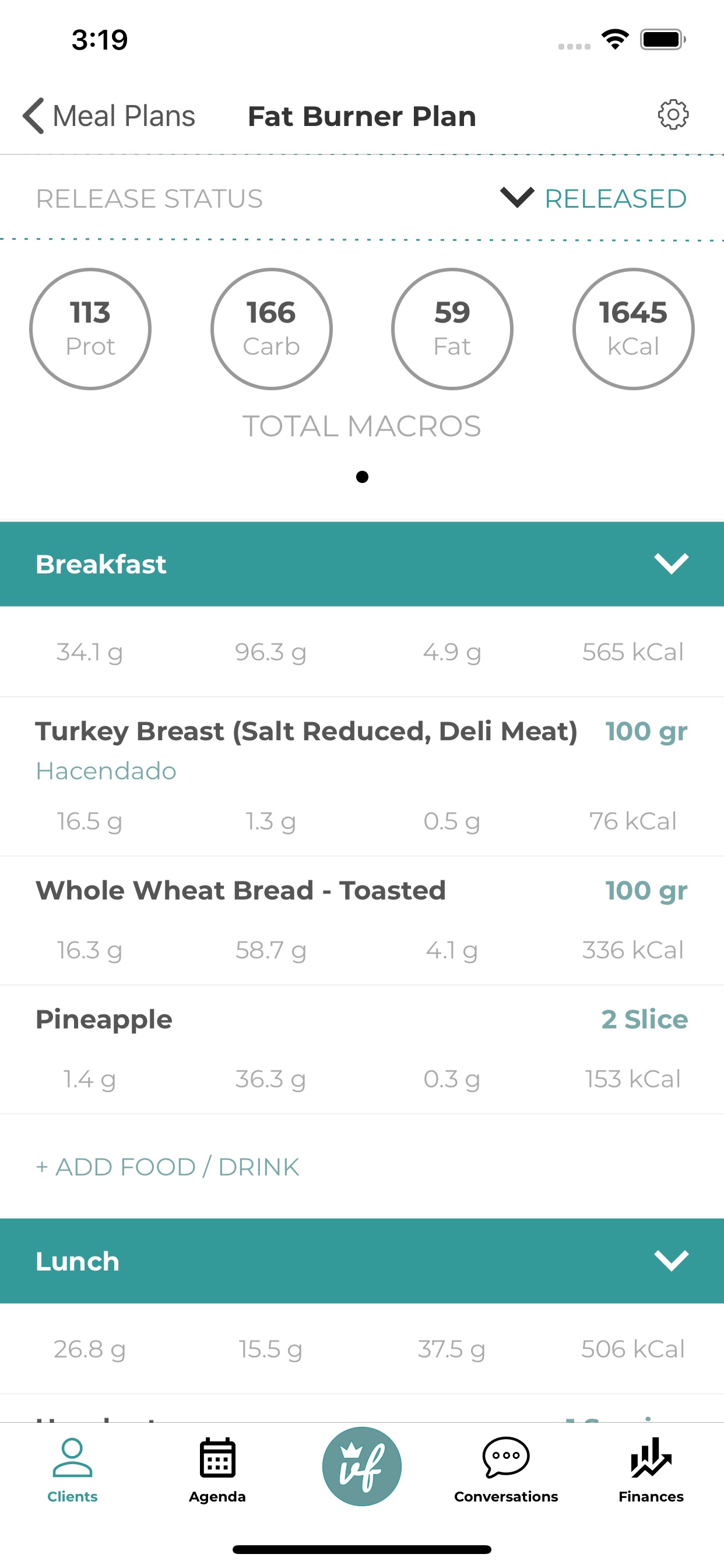Image resolution: width=724 pixels, height=1568 pixels.
Task: Edit the 2 Slice pineapple quantity
Action: (644, 1020)
